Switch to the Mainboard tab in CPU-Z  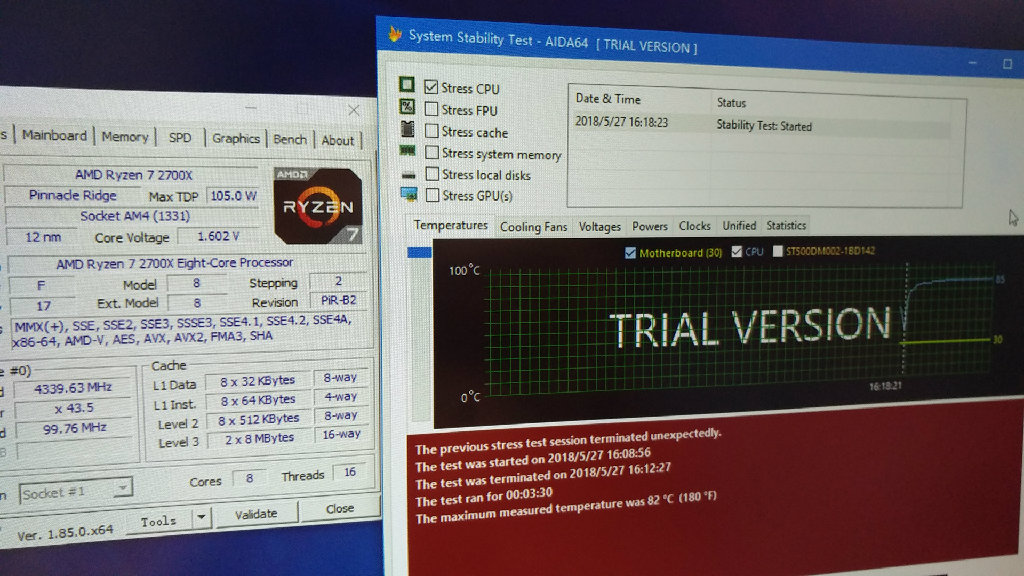tap(54, 135)
